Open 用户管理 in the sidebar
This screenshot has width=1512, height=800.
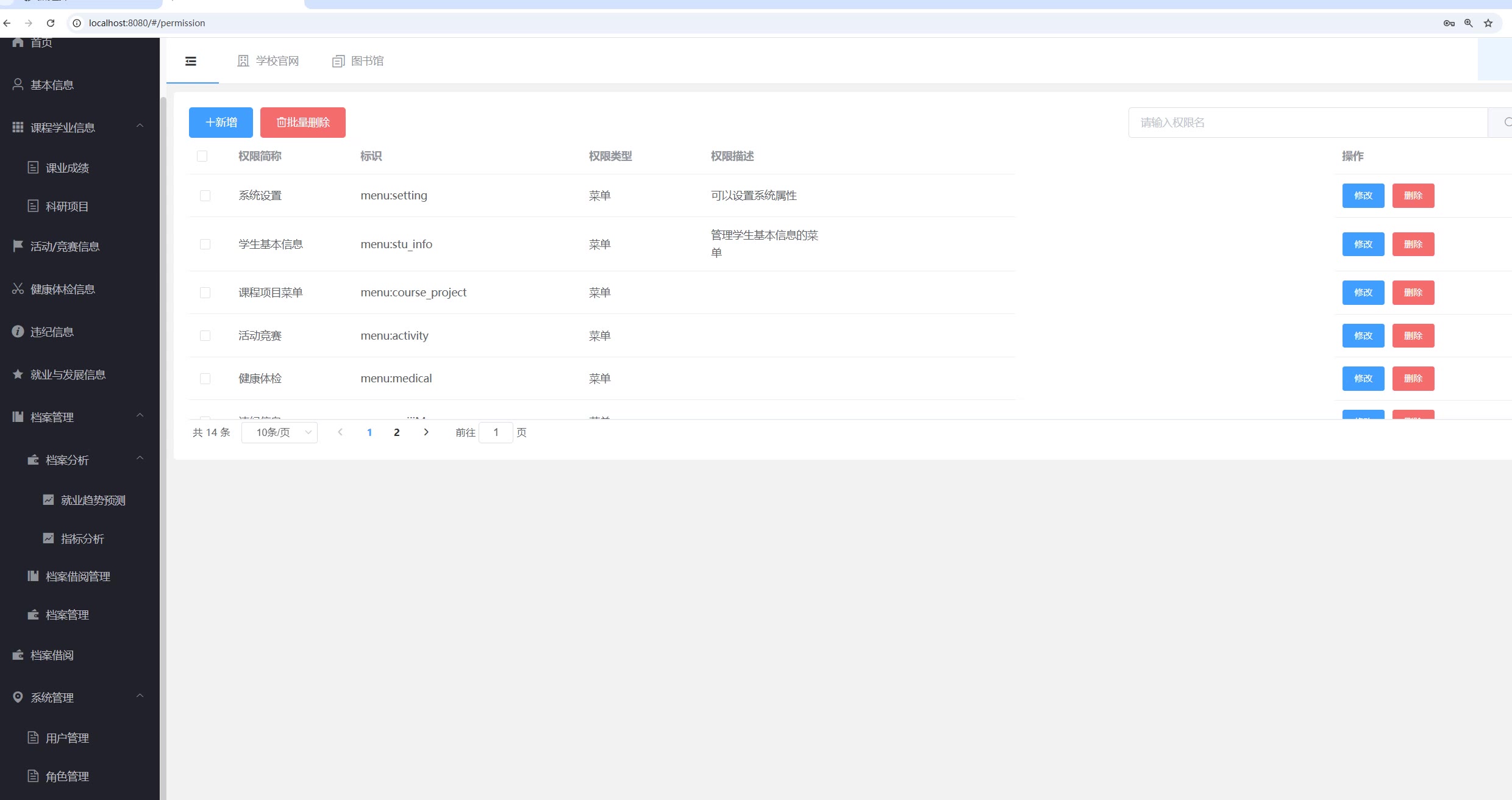point(67,738)
